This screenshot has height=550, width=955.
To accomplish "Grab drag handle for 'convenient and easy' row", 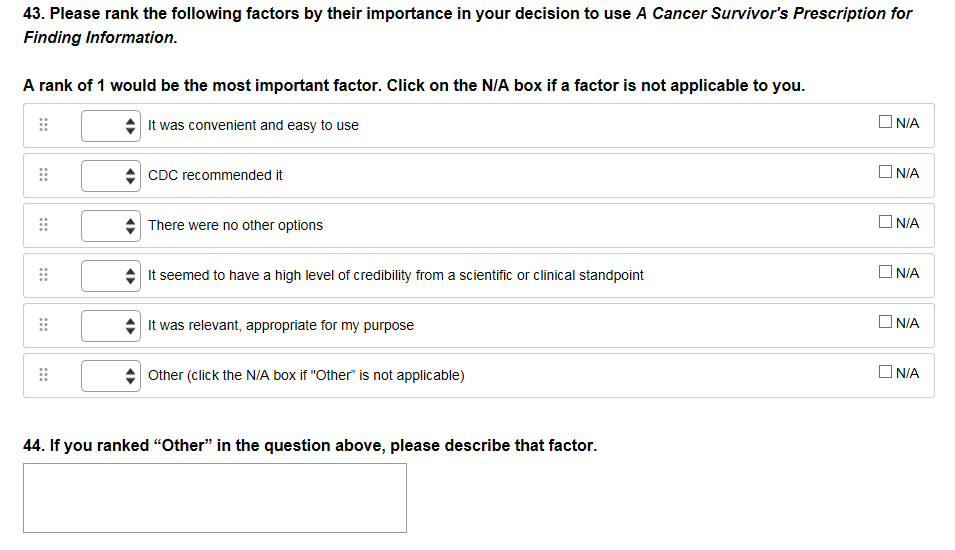I will click(x=43, y=125).
